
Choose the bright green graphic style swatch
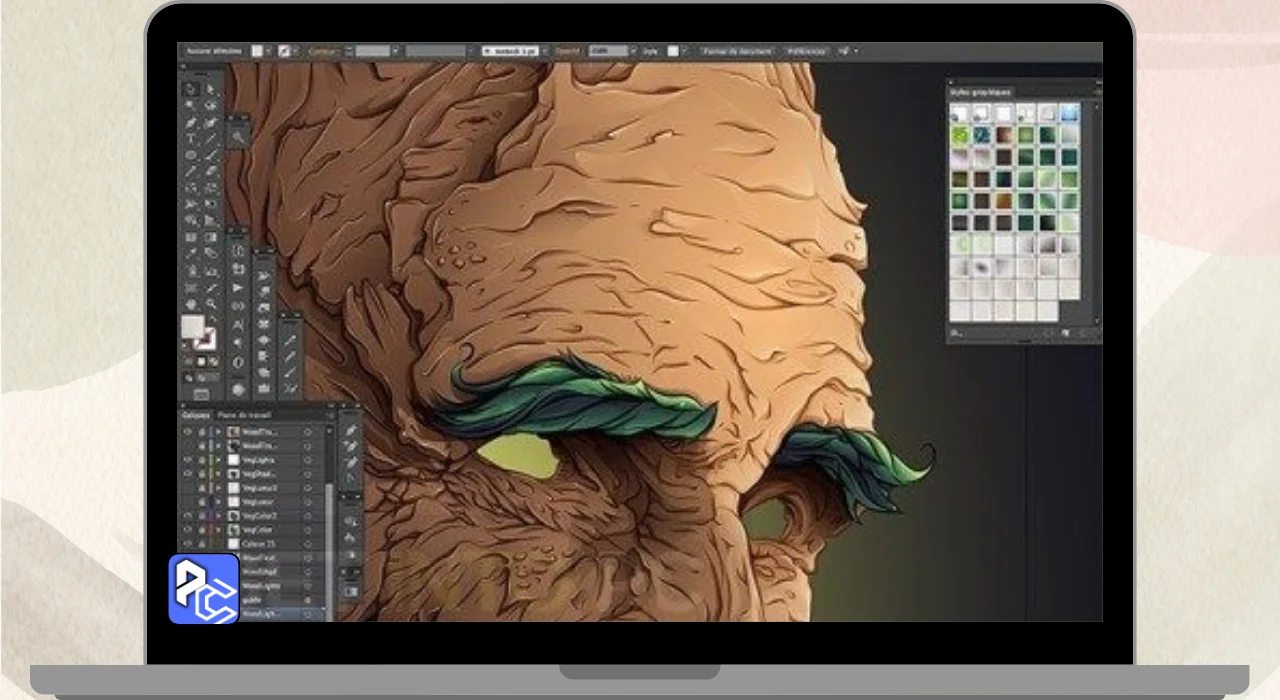[x=960, y=135]
